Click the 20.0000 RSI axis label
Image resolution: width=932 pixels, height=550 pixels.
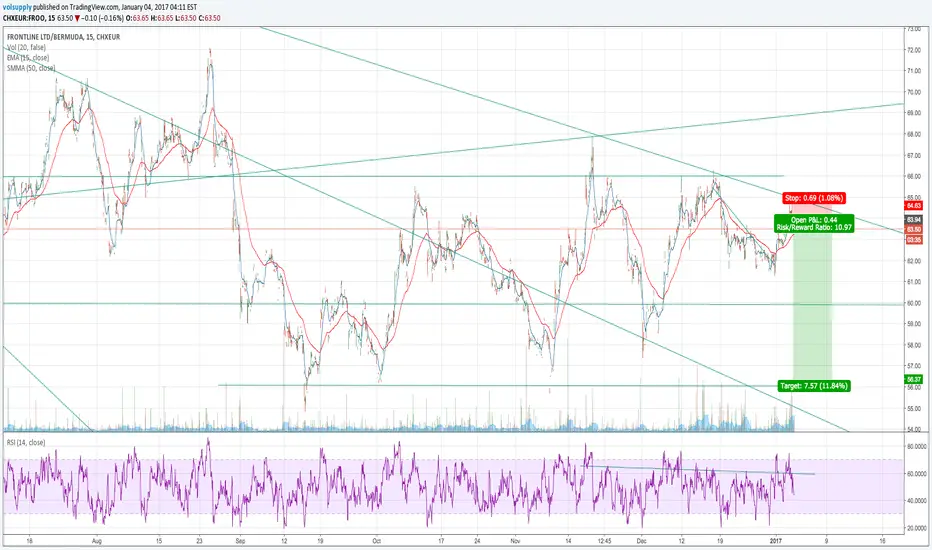click(x=916, y=528)
